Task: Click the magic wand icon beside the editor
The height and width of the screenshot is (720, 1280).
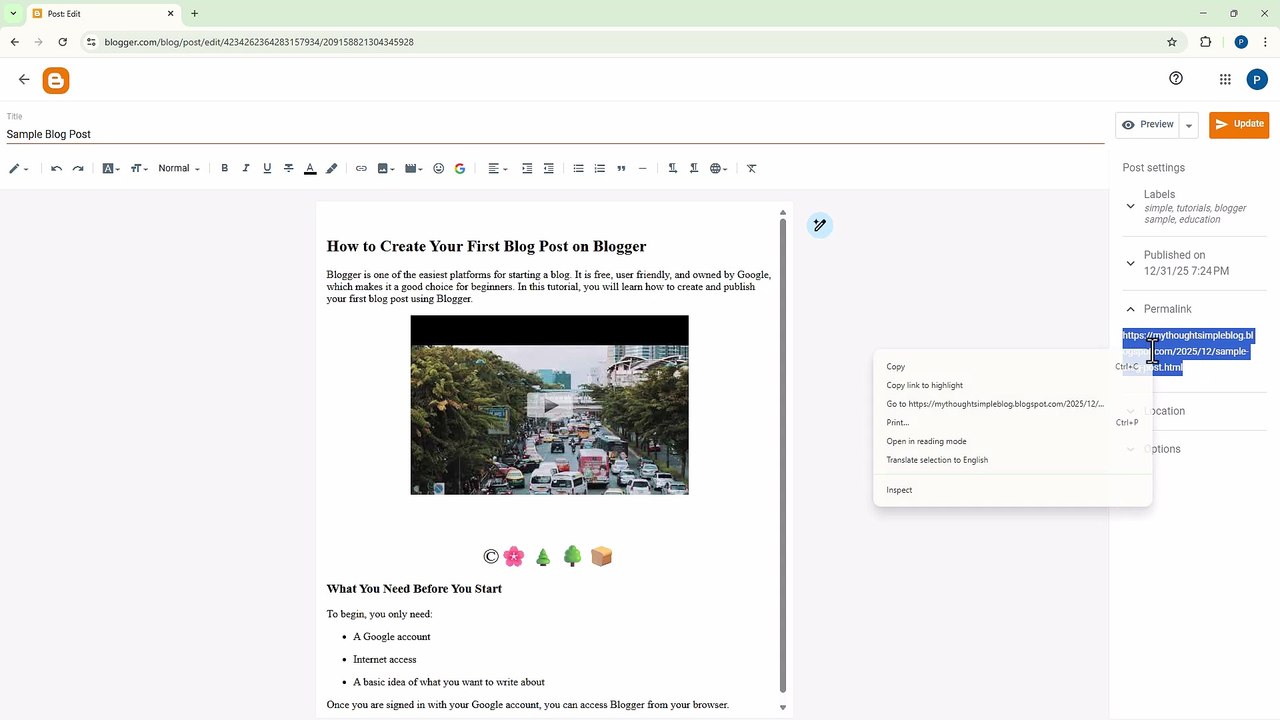Action: [x=819, y=225]
